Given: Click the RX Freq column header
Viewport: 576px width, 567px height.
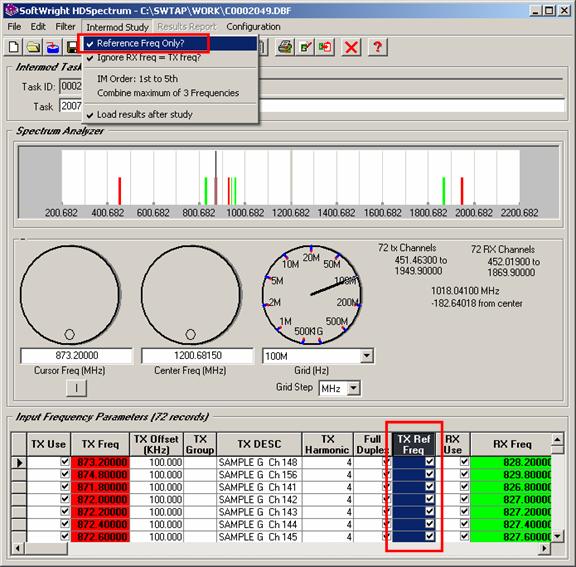Looking at the screenshot, I should point(511,444).
